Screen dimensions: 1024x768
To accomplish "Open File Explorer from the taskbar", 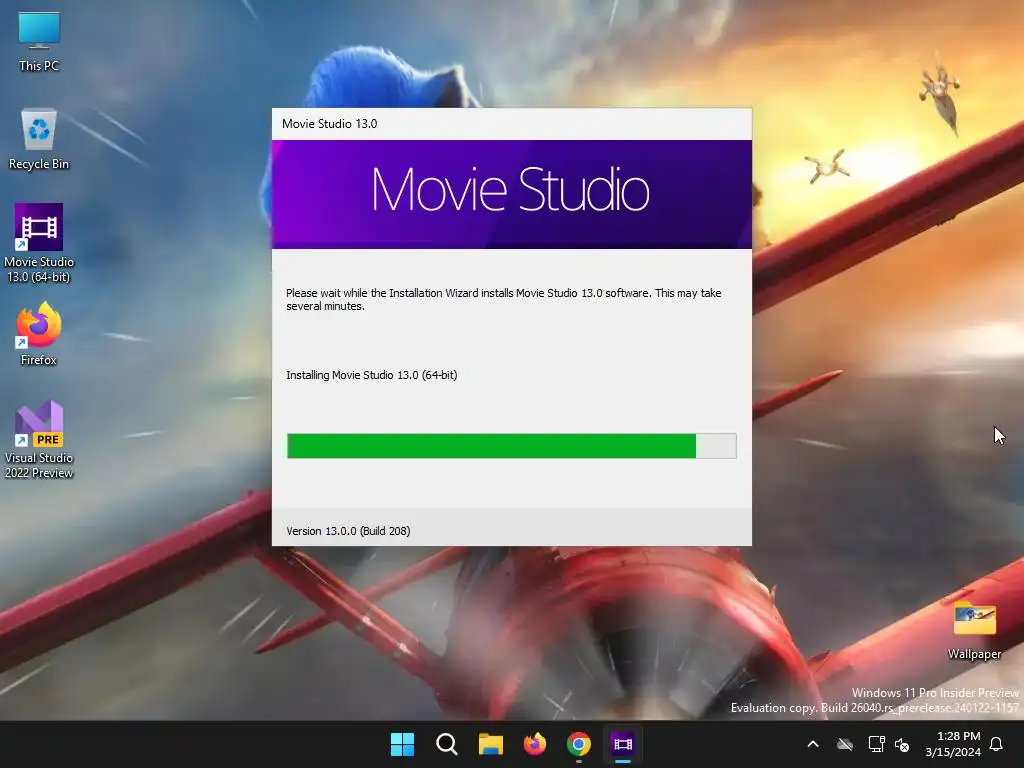I will tap(490, 744).
